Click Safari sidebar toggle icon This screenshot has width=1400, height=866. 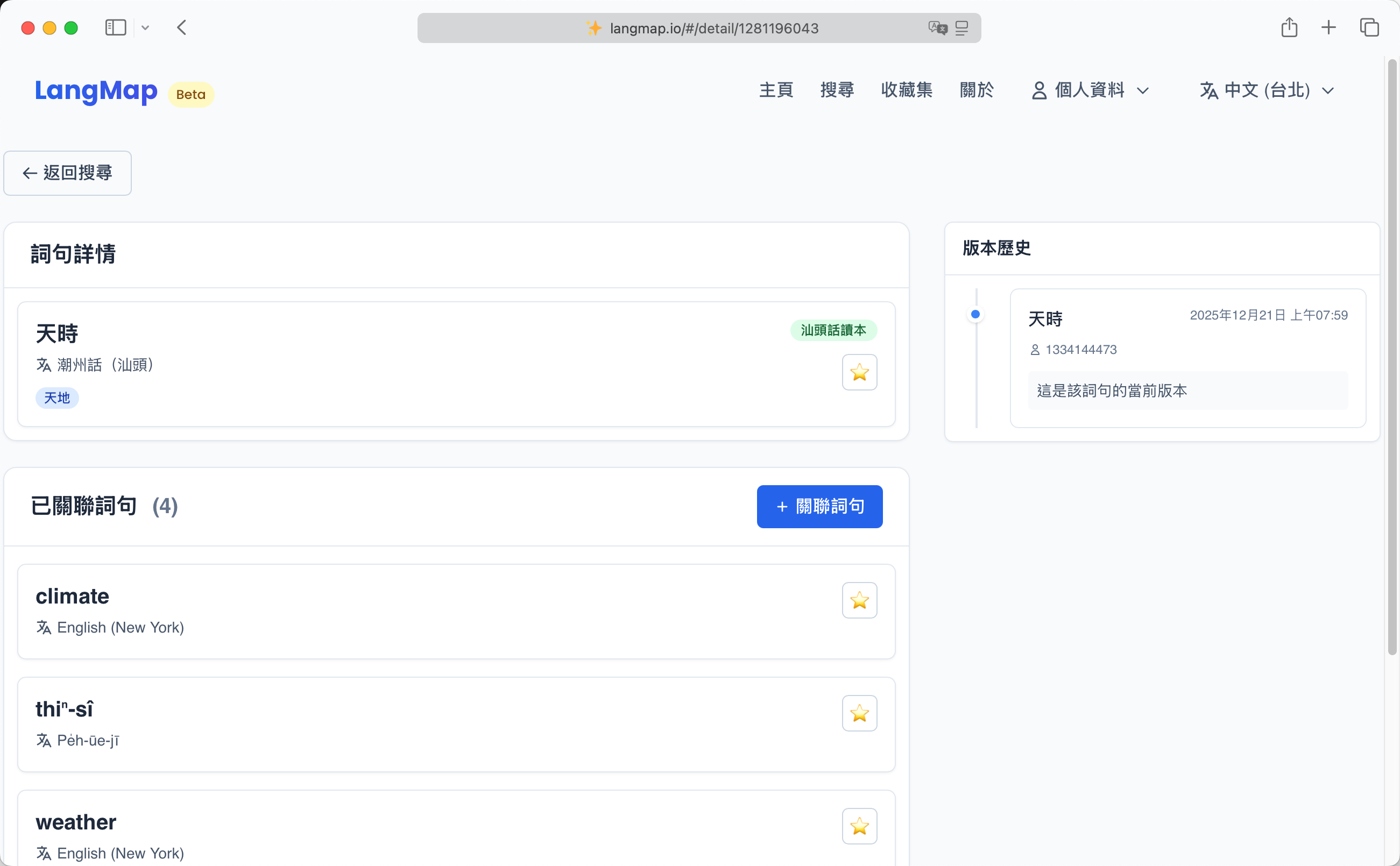tap(115, 27)
